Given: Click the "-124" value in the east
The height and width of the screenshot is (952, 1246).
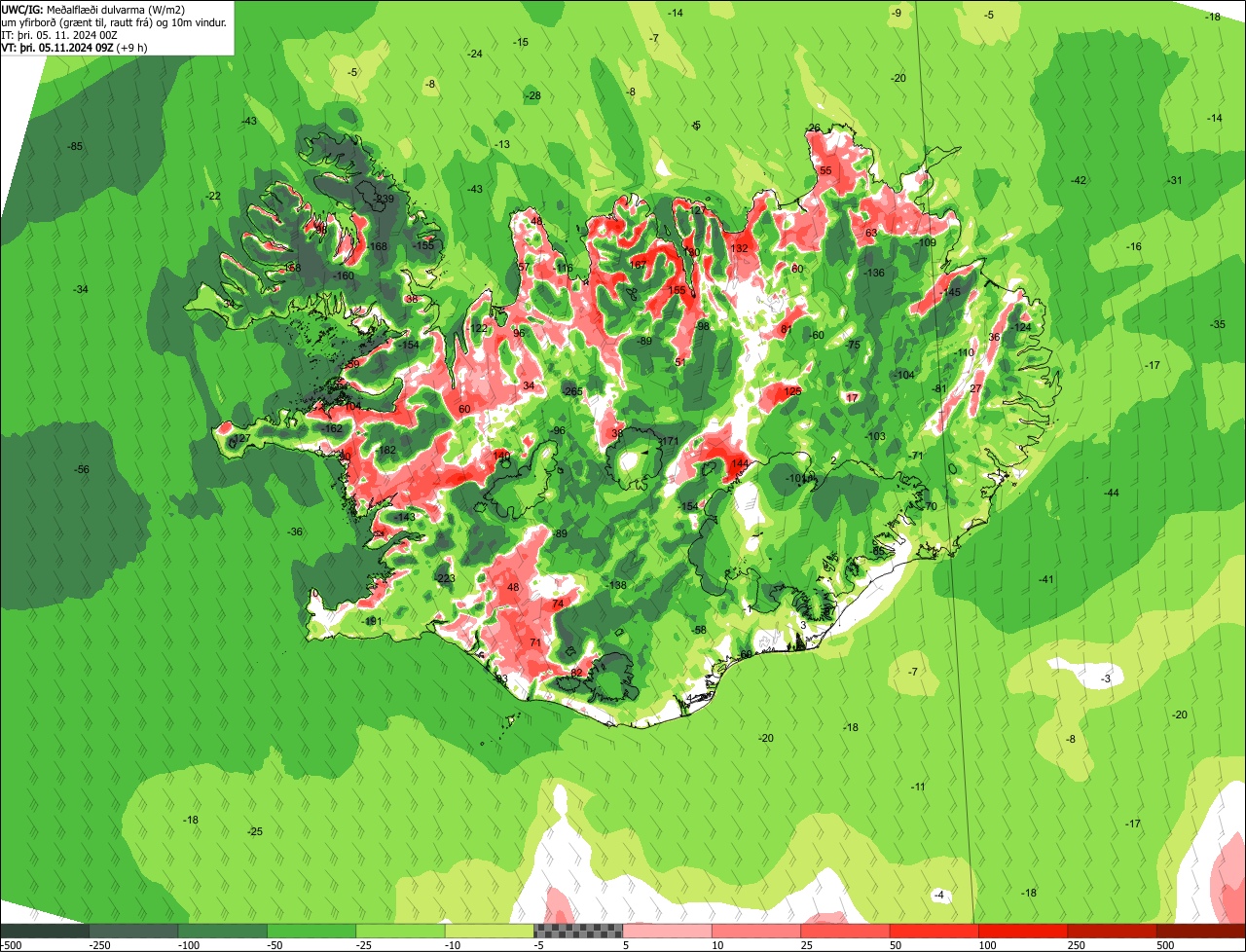Looking at the screenshot, I should coord(1020,327).
